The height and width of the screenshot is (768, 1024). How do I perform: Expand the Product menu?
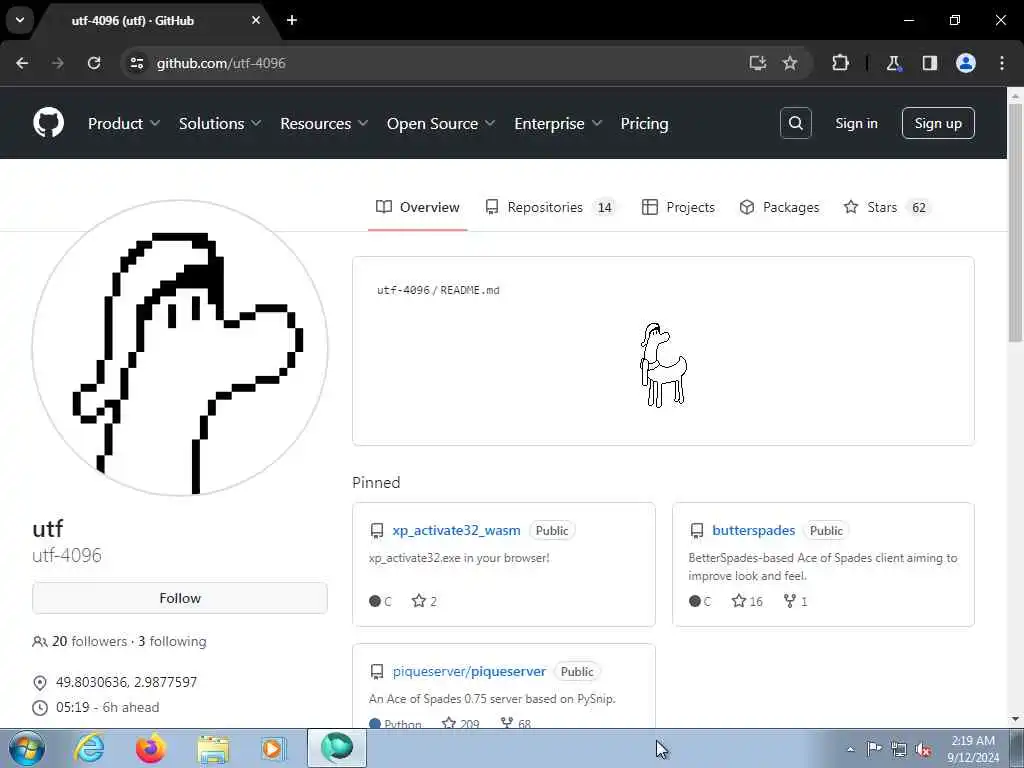pyautogui.click(x=124, y=123)
